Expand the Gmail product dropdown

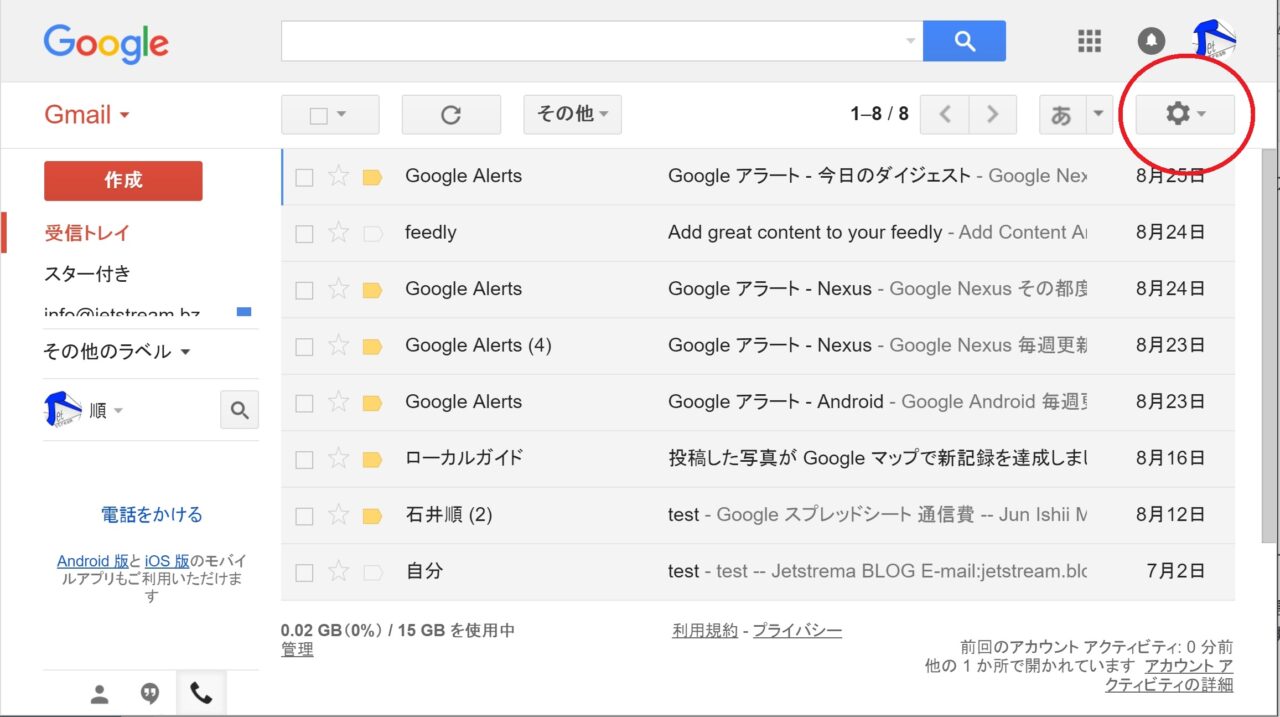point(87,115)
